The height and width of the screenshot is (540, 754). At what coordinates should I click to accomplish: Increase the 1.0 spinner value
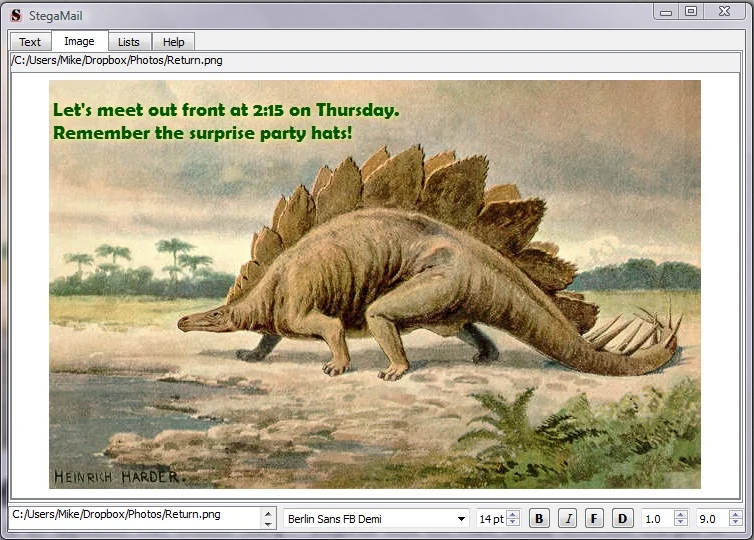[680, 515]
